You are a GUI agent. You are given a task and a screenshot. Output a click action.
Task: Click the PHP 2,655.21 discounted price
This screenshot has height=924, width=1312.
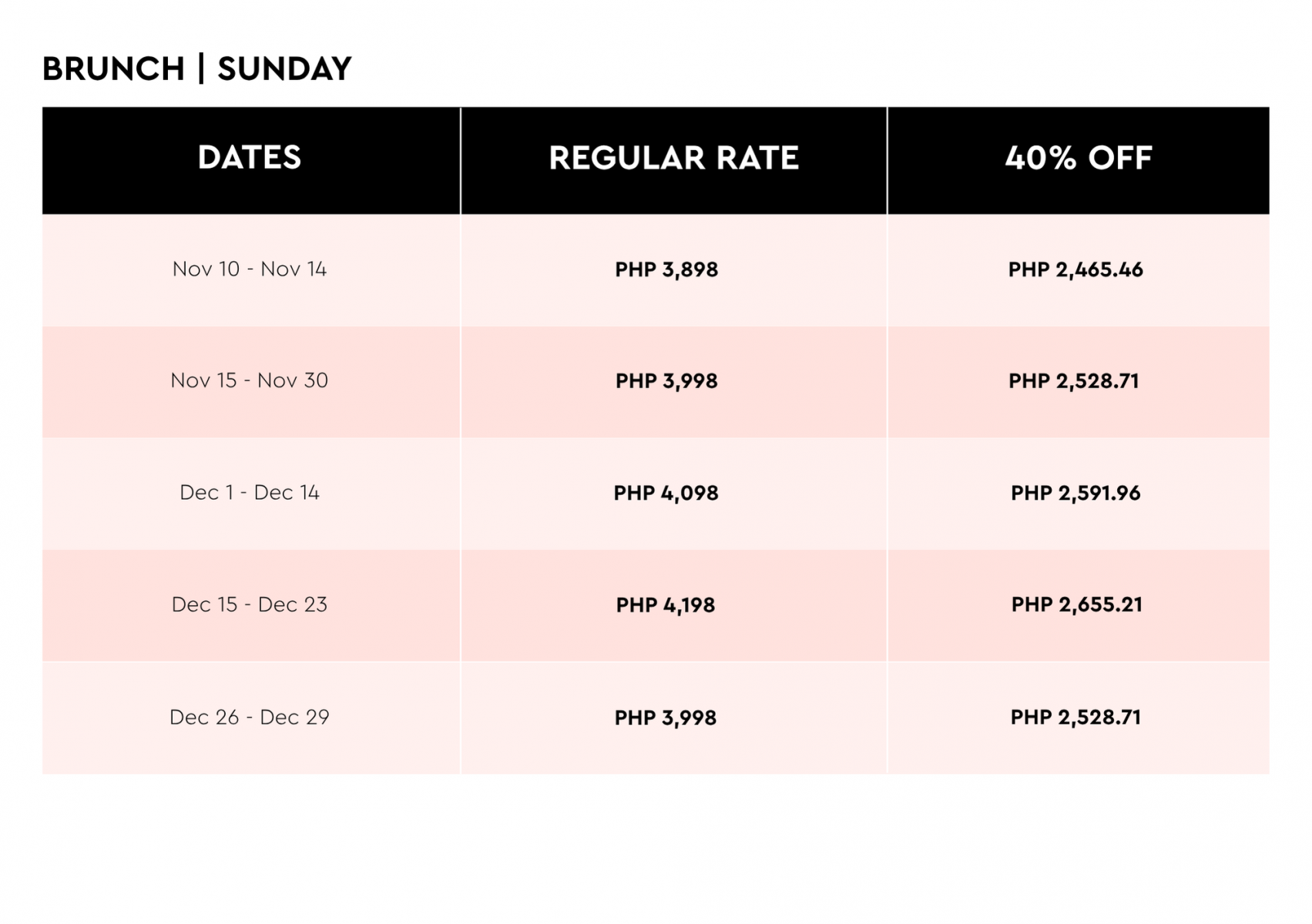(1076, 604)
